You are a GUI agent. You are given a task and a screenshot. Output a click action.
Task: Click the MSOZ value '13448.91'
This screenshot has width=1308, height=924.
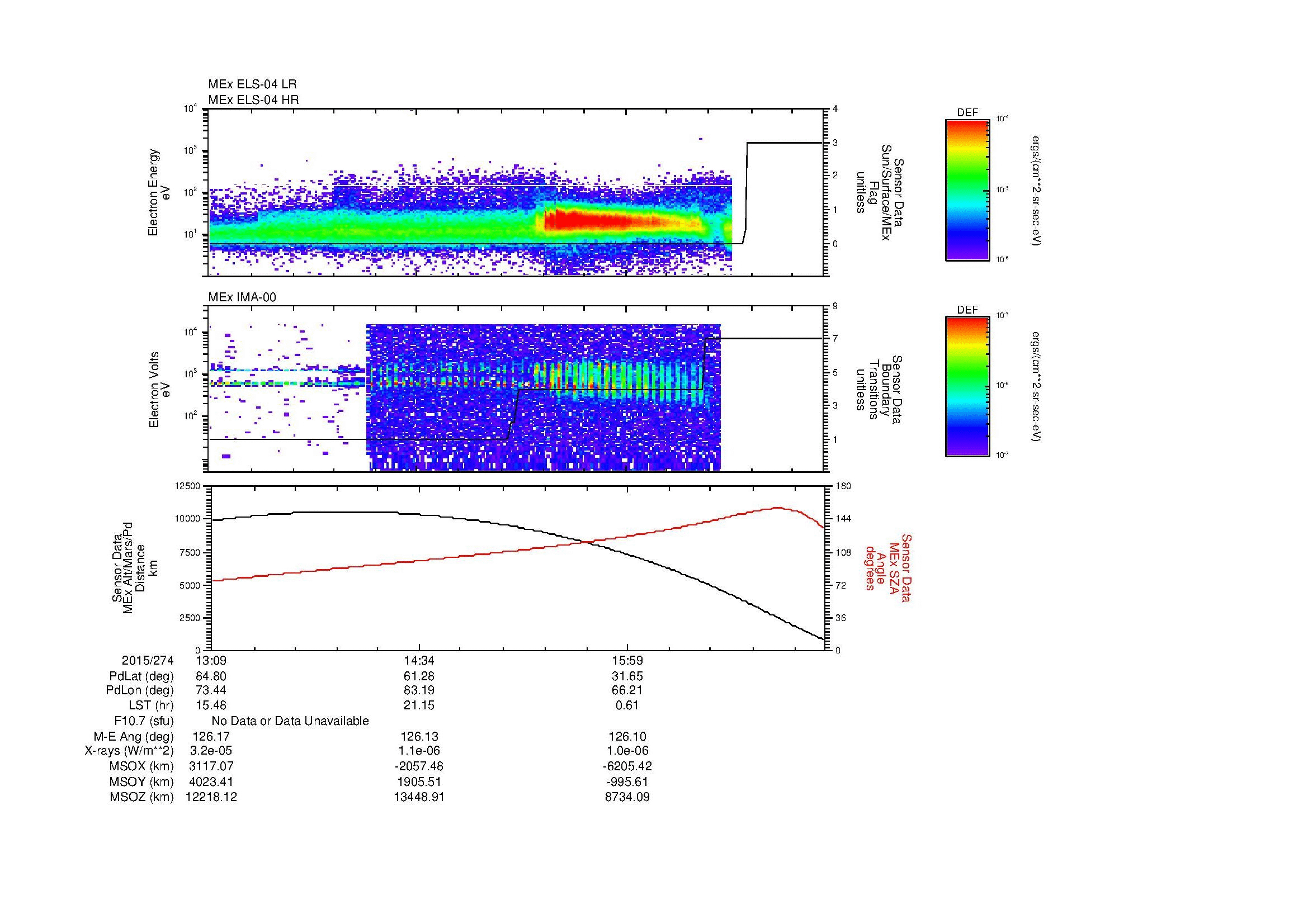click(419, 797)
